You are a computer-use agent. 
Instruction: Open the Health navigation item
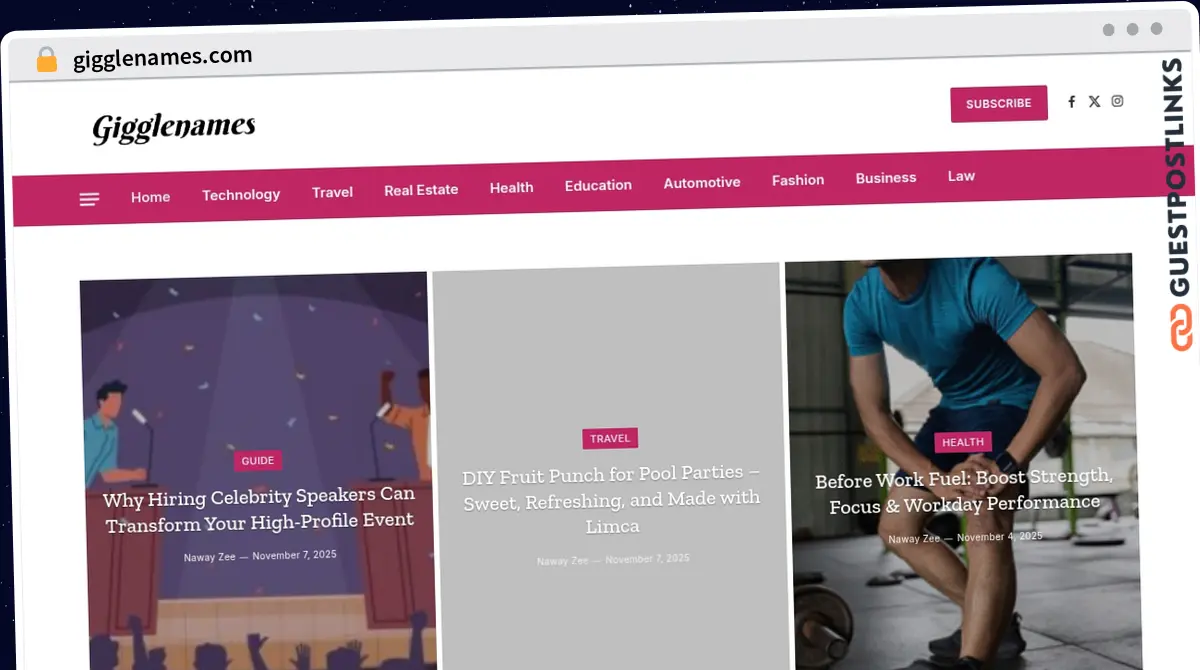pos(511,187)
